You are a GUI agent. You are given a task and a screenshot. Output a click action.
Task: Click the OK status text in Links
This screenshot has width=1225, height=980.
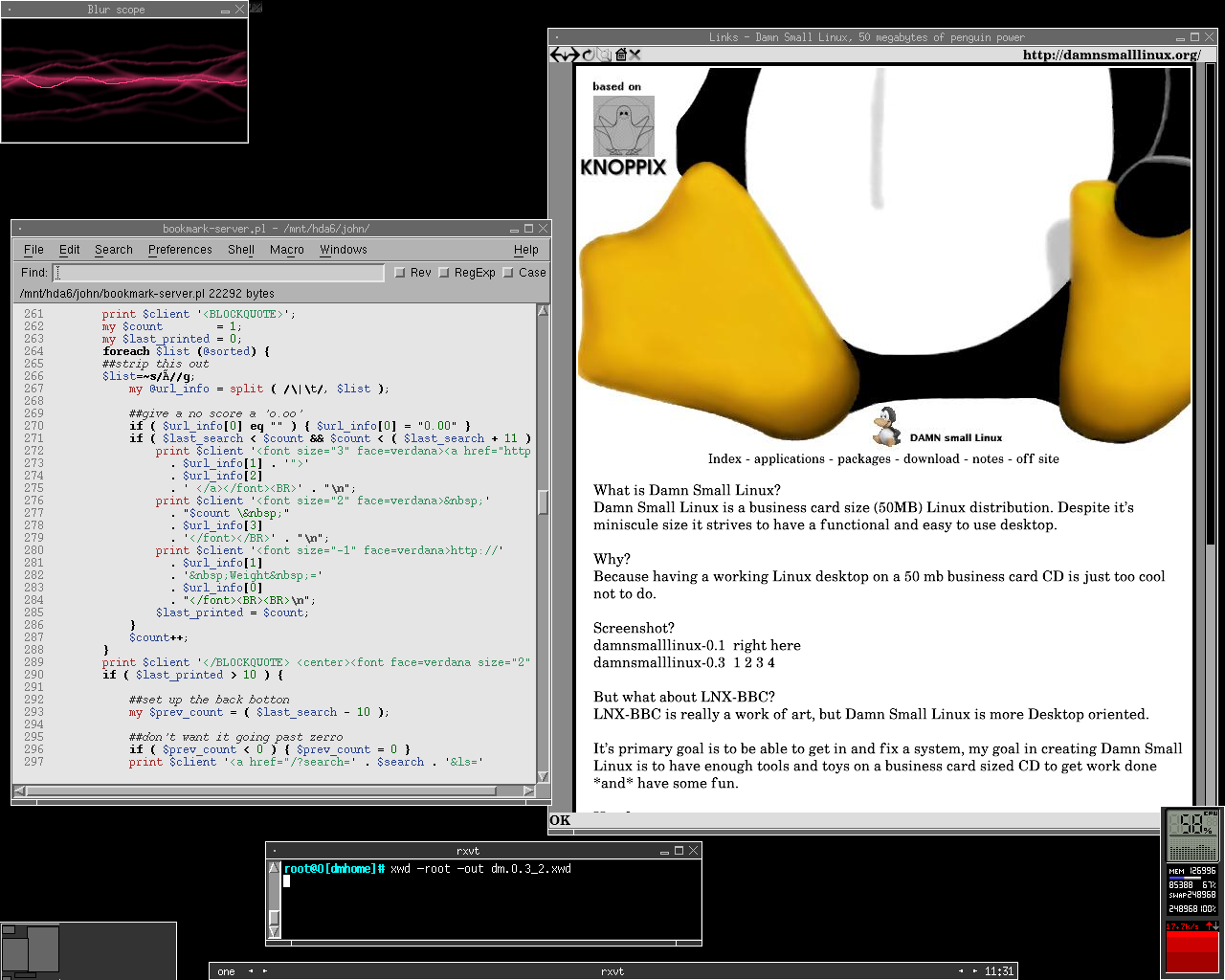click(560, 820)
